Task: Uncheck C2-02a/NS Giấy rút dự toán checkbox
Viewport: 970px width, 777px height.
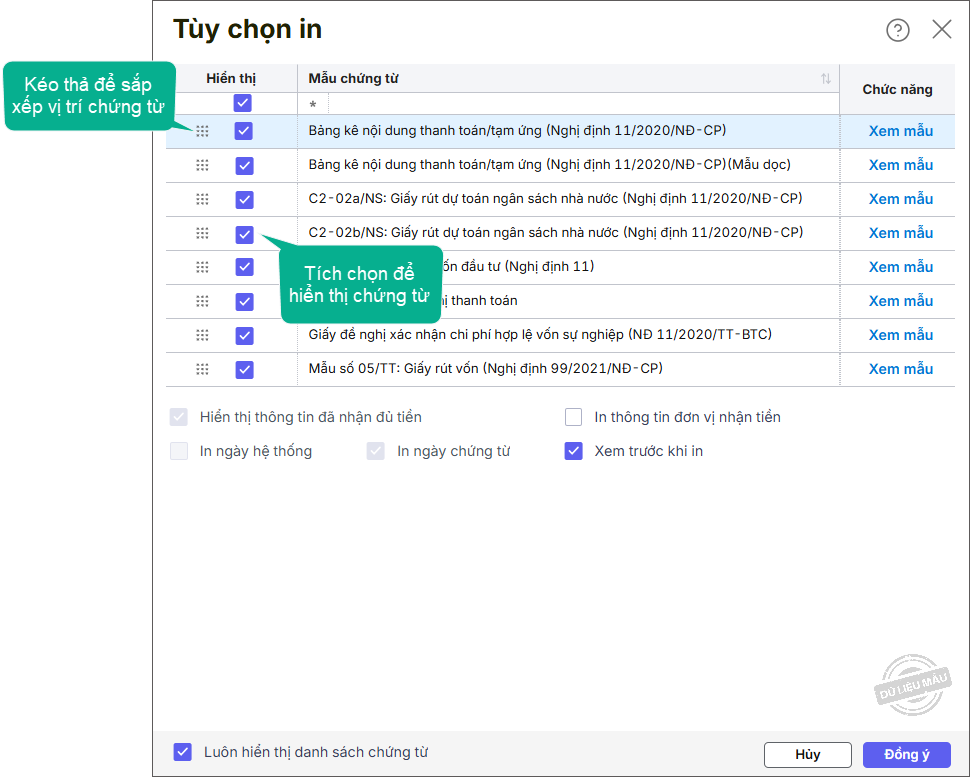Action: click(244, 200)
